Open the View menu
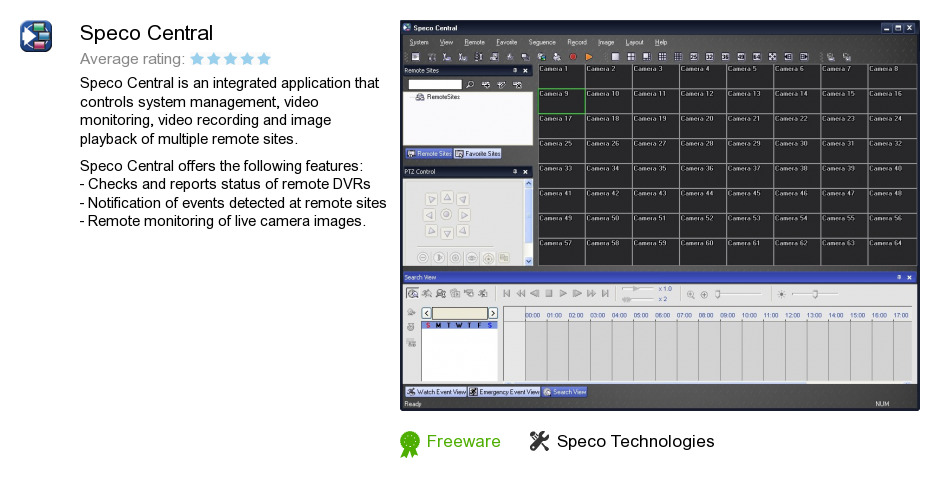Viewport: 940px width, 488px height. [x=446, y=43]
